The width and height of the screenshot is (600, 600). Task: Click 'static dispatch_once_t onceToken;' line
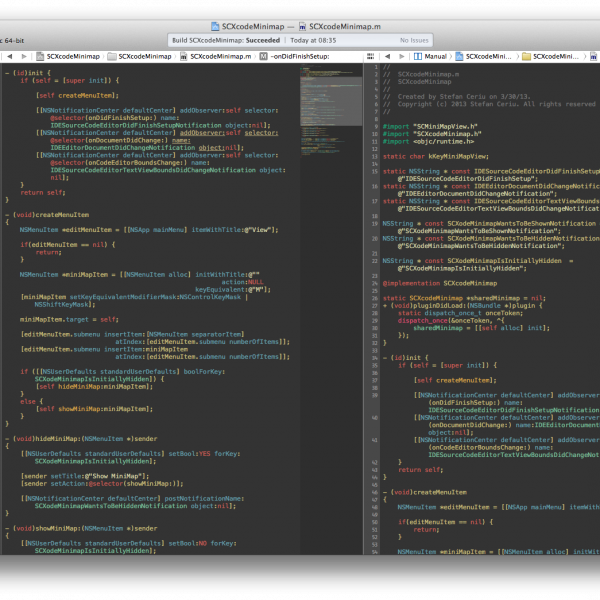tap(460, 313)
